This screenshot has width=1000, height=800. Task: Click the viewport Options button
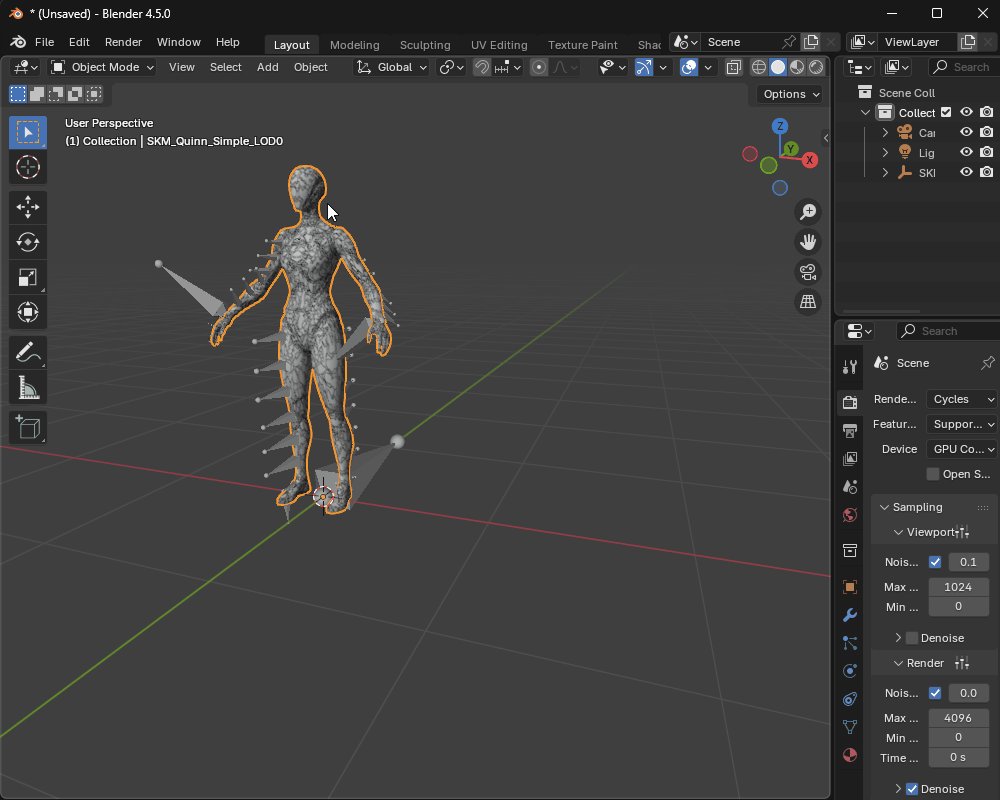[790, 94]
